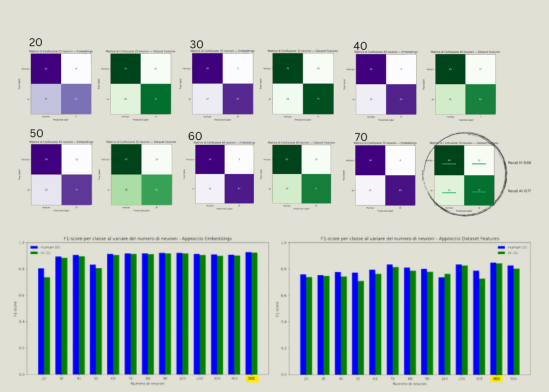
Task: Click the green bar at 500 neurons in Embeddings chart
Action: pyautogui.click(x=255, y=314)
